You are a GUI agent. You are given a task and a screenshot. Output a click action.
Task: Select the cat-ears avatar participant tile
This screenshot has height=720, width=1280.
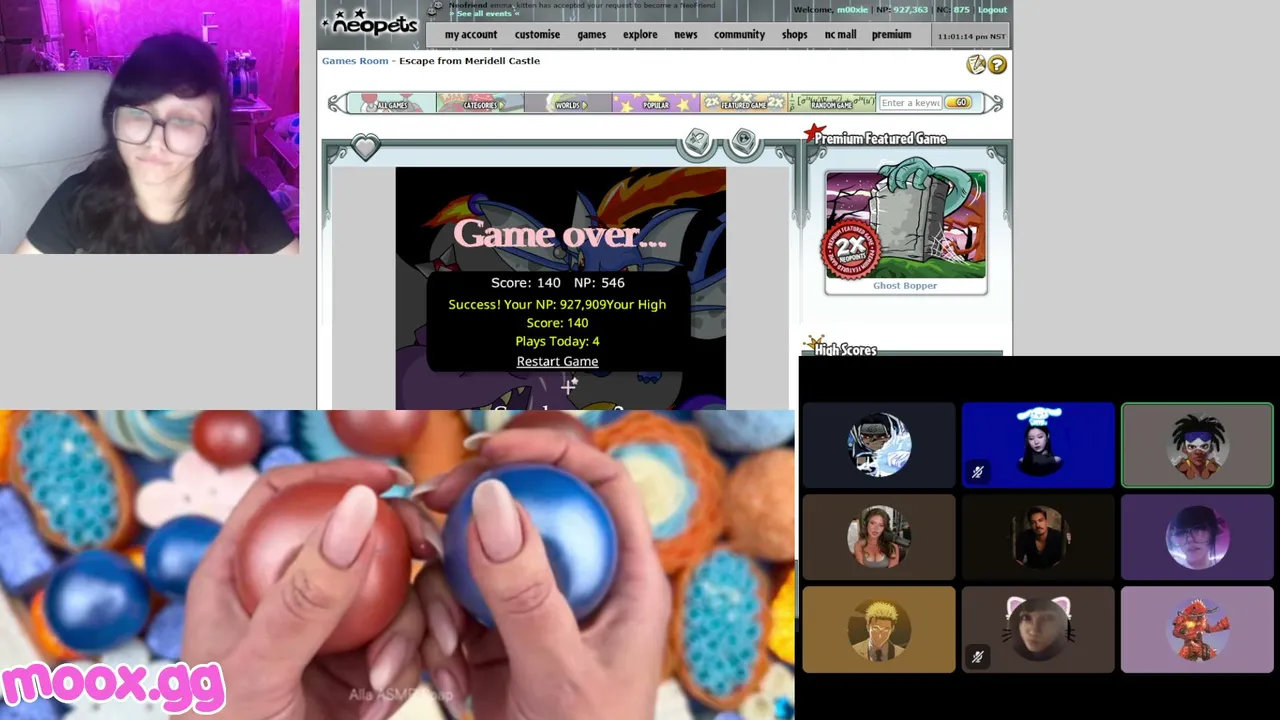pos(1038,630)
